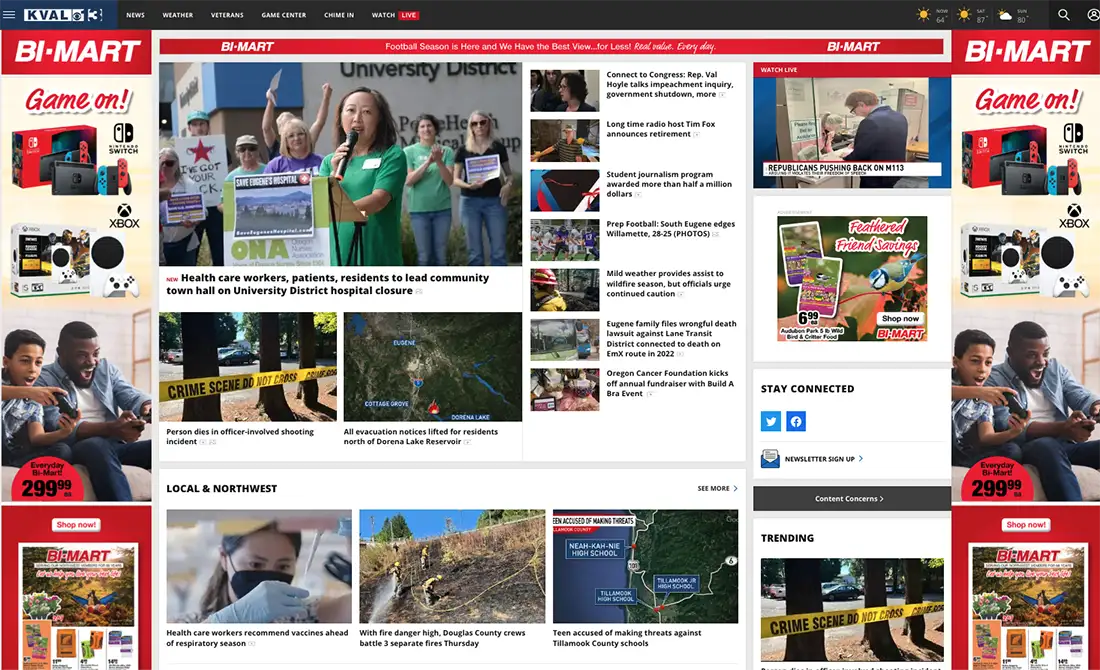
Task: Click the Shop now button in the Feathered Friend ad
Action: coord(900,318)
